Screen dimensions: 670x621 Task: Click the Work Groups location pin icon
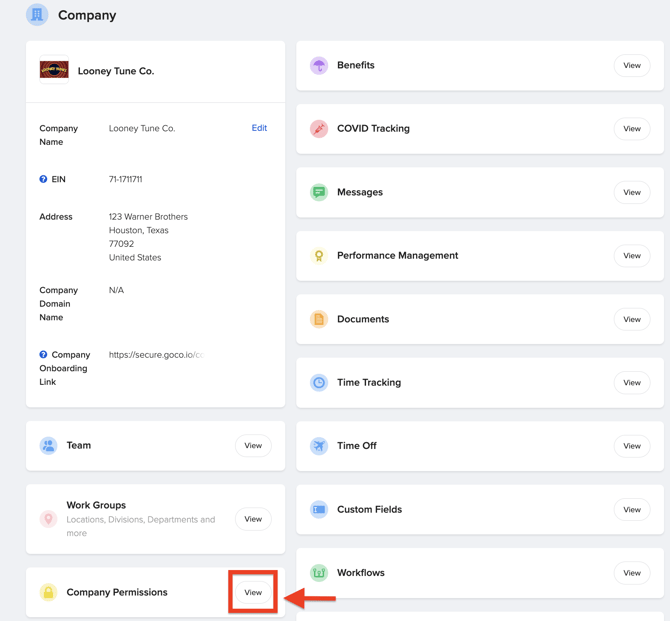click(x=48, y=519)
